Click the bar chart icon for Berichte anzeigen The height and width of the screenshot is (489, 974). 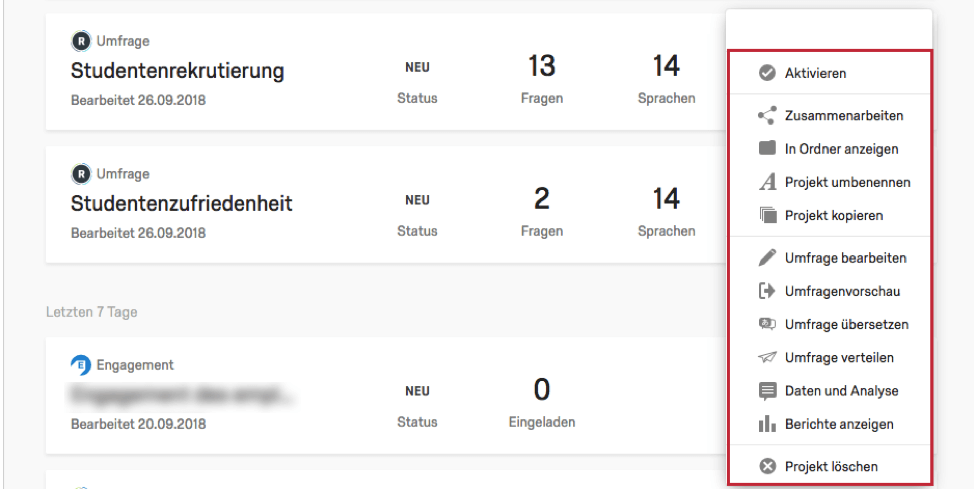pos(768,424)
